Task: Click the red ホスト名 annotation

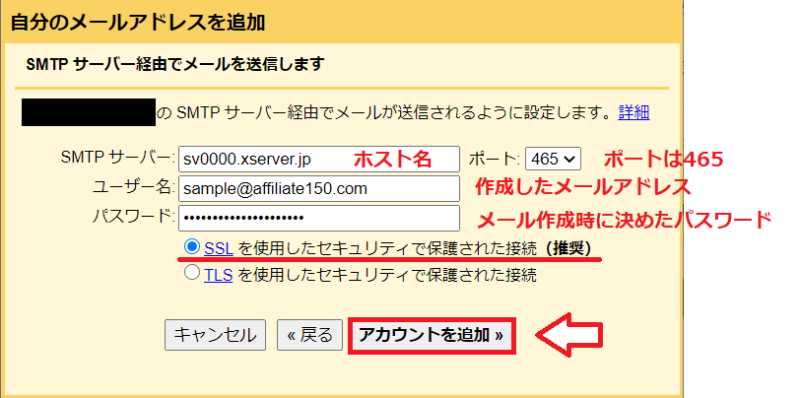Action: click(393, 160)
